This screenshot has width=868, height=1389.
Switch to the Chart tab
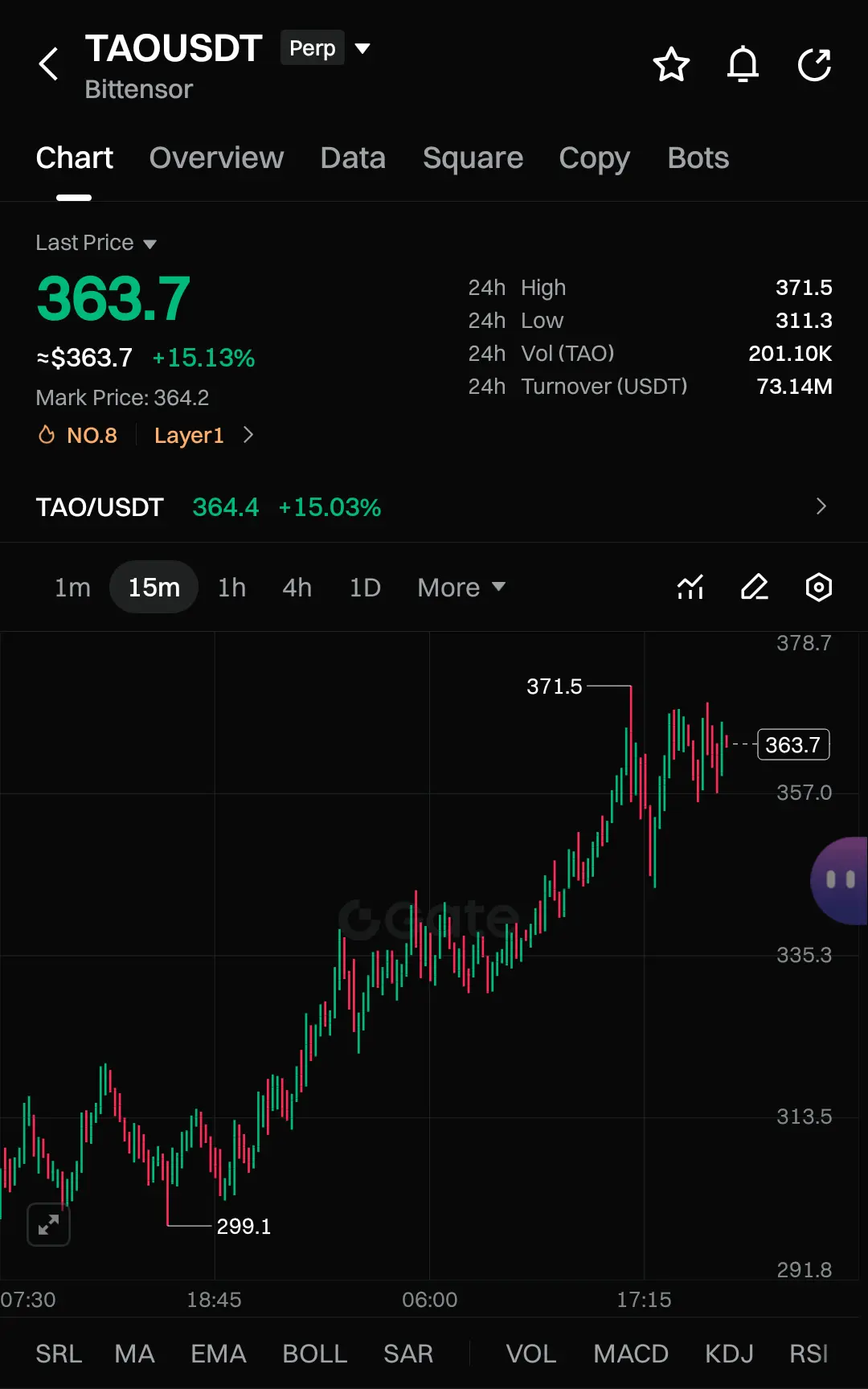coord(74,158)
